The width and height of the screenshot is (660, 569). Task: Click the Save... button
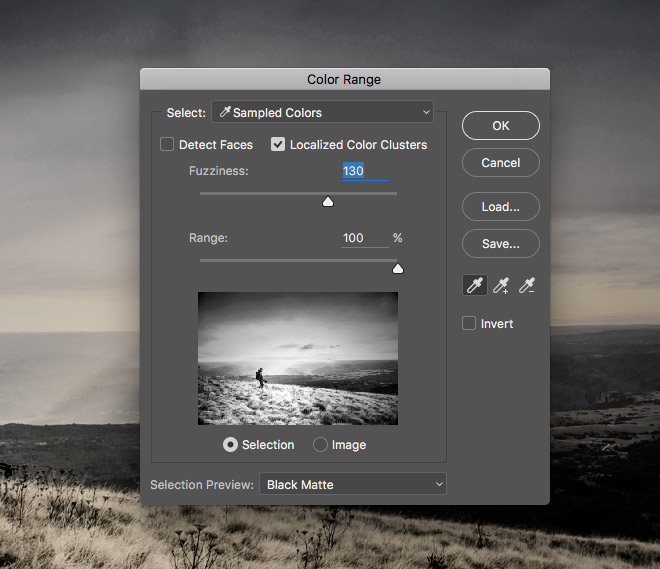tap(500, 244)
